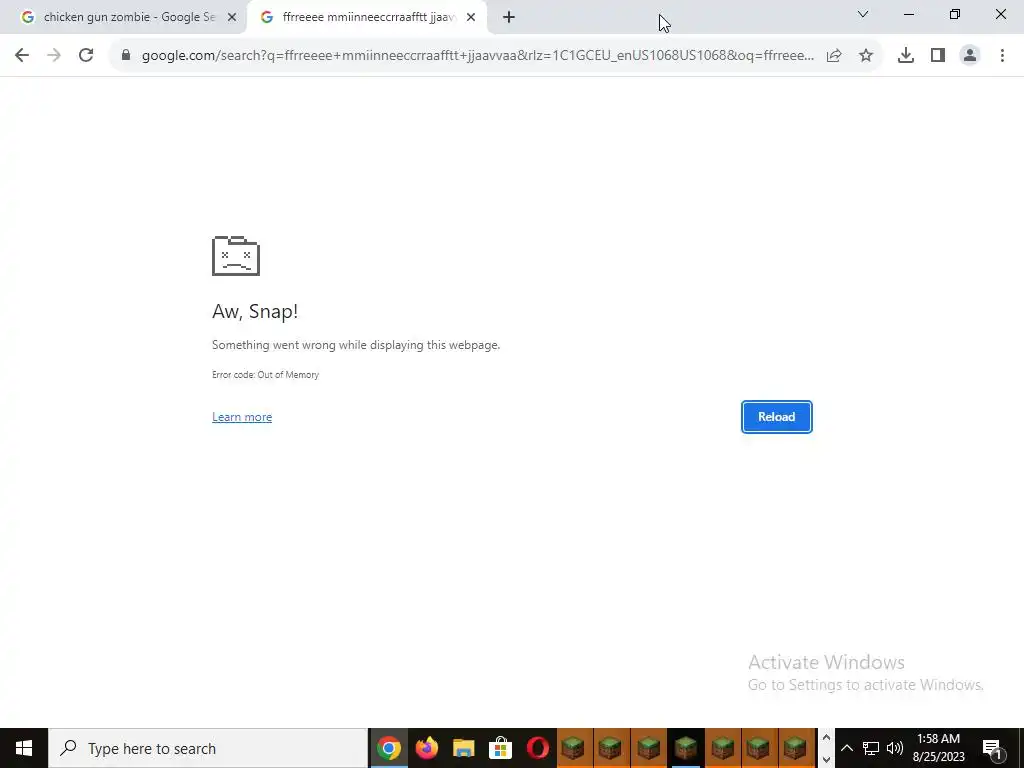Bookmark this tab with the star icon

coord(866,56)
